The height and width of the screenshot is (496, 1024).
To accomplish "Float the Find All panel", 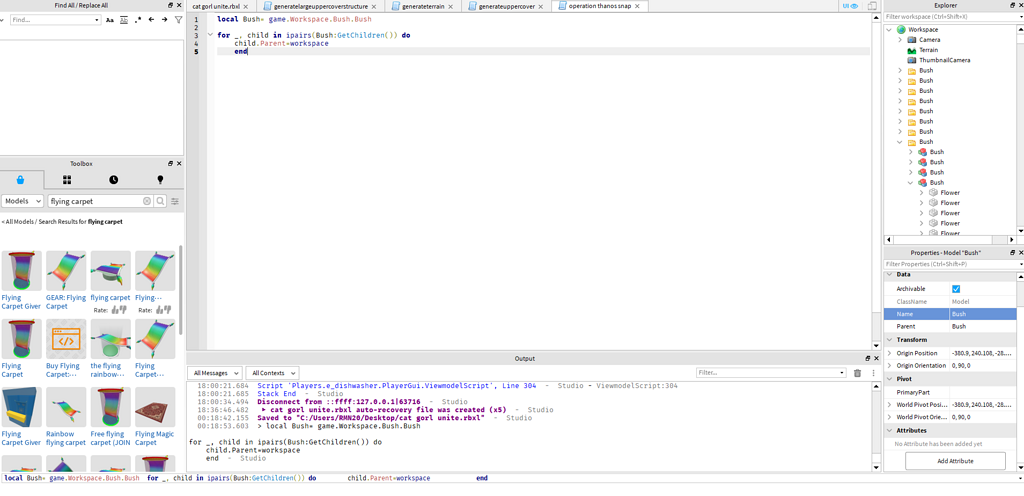I will [x=170, y=5].
